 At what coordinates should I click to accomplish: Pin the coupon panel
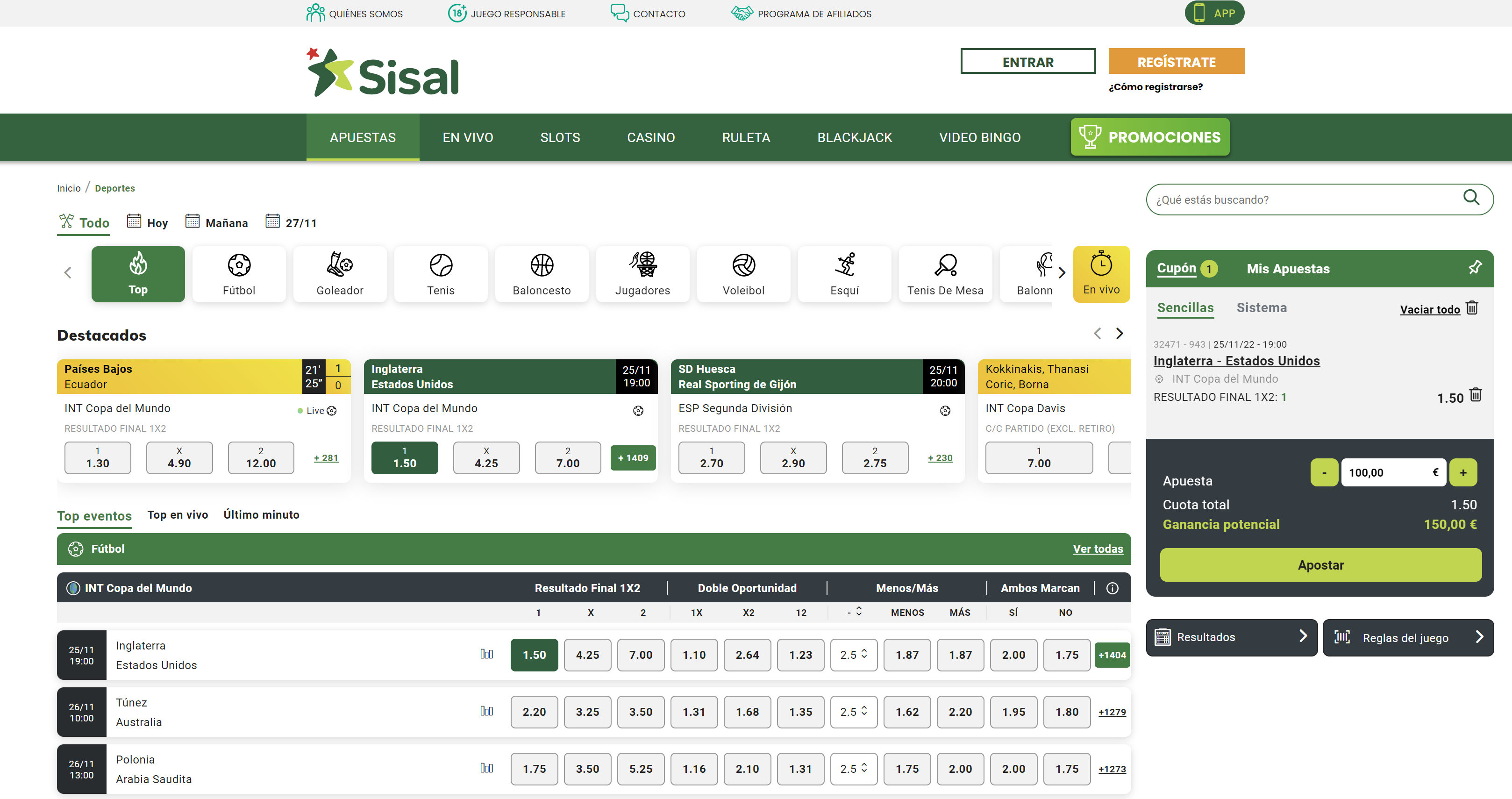tap(1475, 268)
